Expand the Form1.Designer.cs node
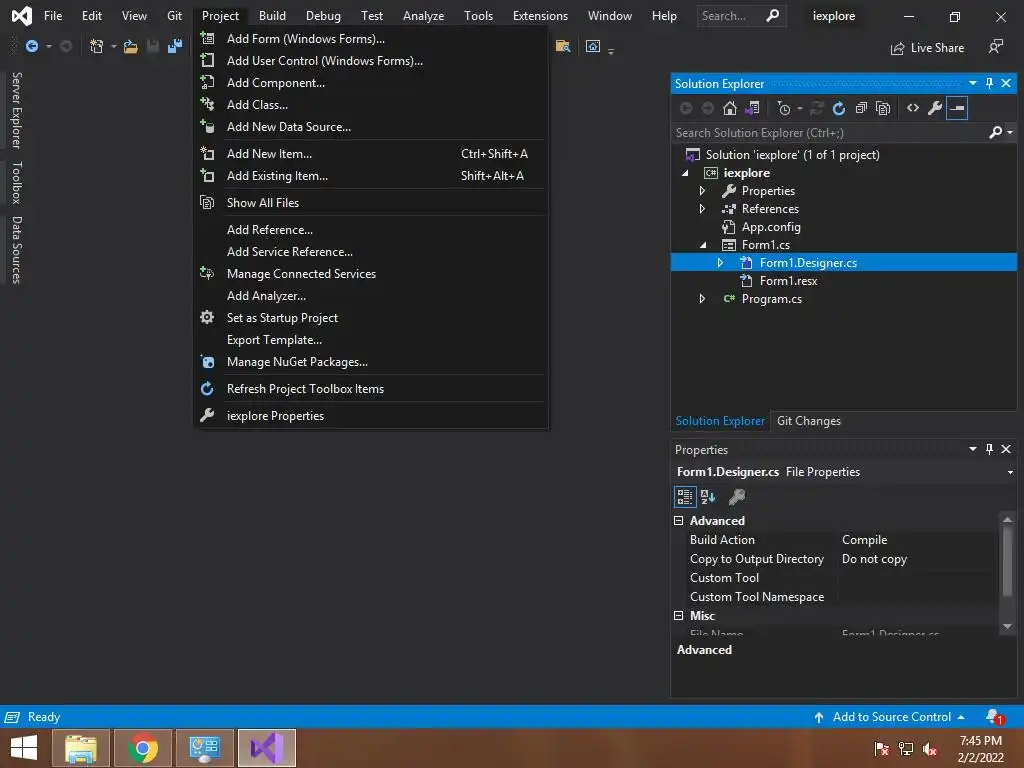The height and width of the screenshot is (768, 1024). tap(720, 263)
